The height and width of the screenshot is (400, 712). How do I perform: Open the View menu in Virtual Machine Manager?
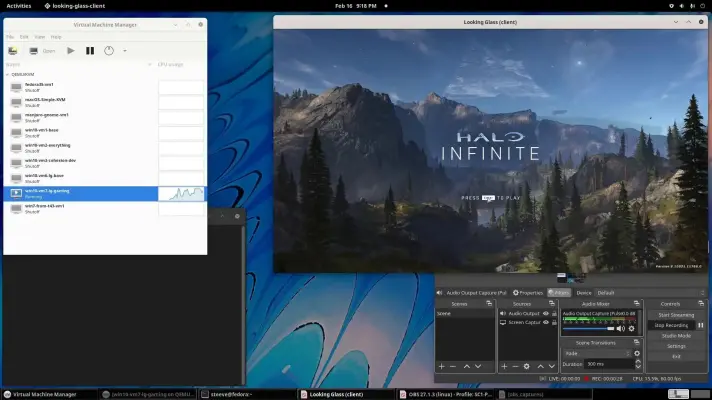(40, 37)
